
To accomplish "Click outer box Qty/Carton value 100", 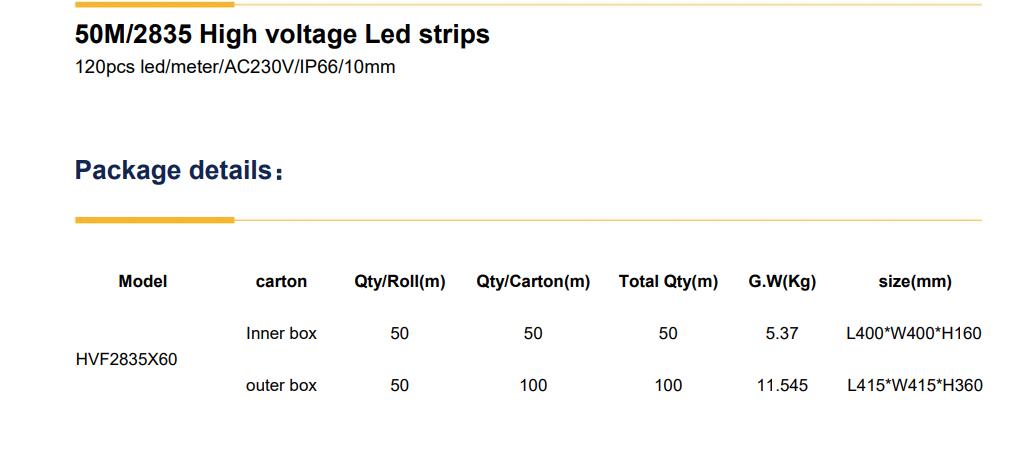I will pos(533,385).
